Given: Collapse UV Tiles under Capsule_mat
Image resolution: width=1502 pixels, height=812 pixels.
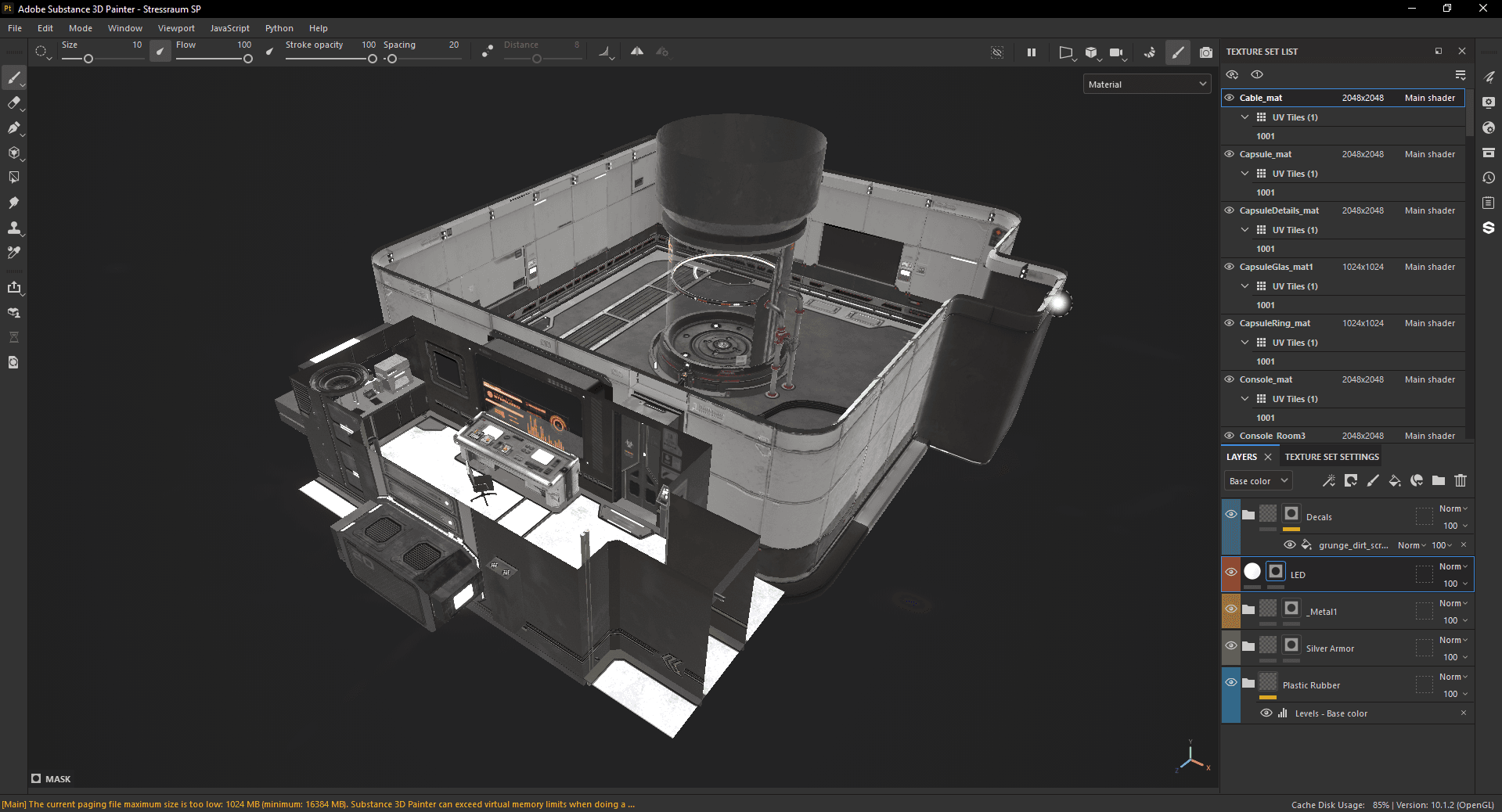Looking at the screenshot, I should pos(1244,174).
